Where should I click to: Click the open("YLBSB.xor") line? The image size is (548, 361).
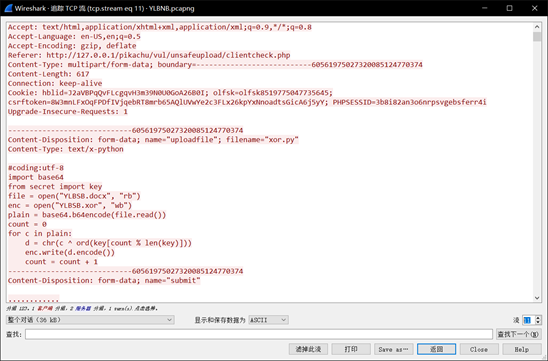(70, 206)
